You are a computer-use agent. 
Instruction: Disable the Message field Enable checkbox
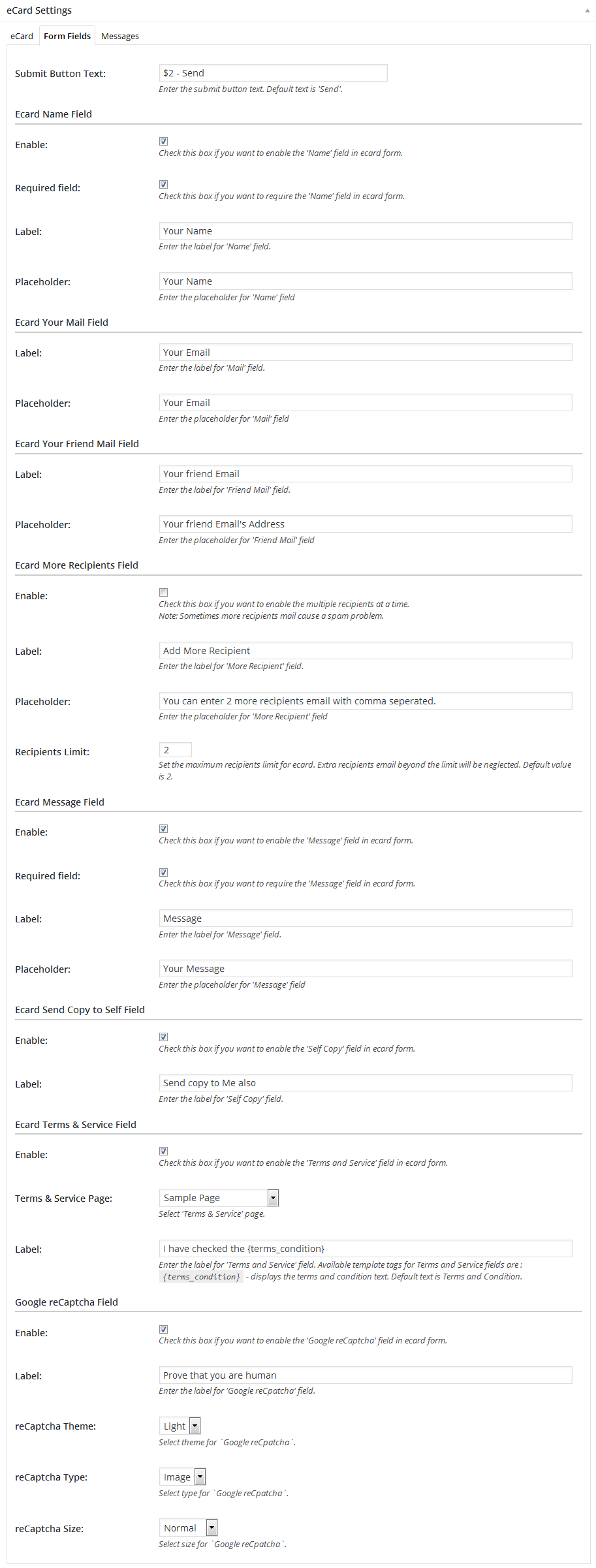(164, 829)
